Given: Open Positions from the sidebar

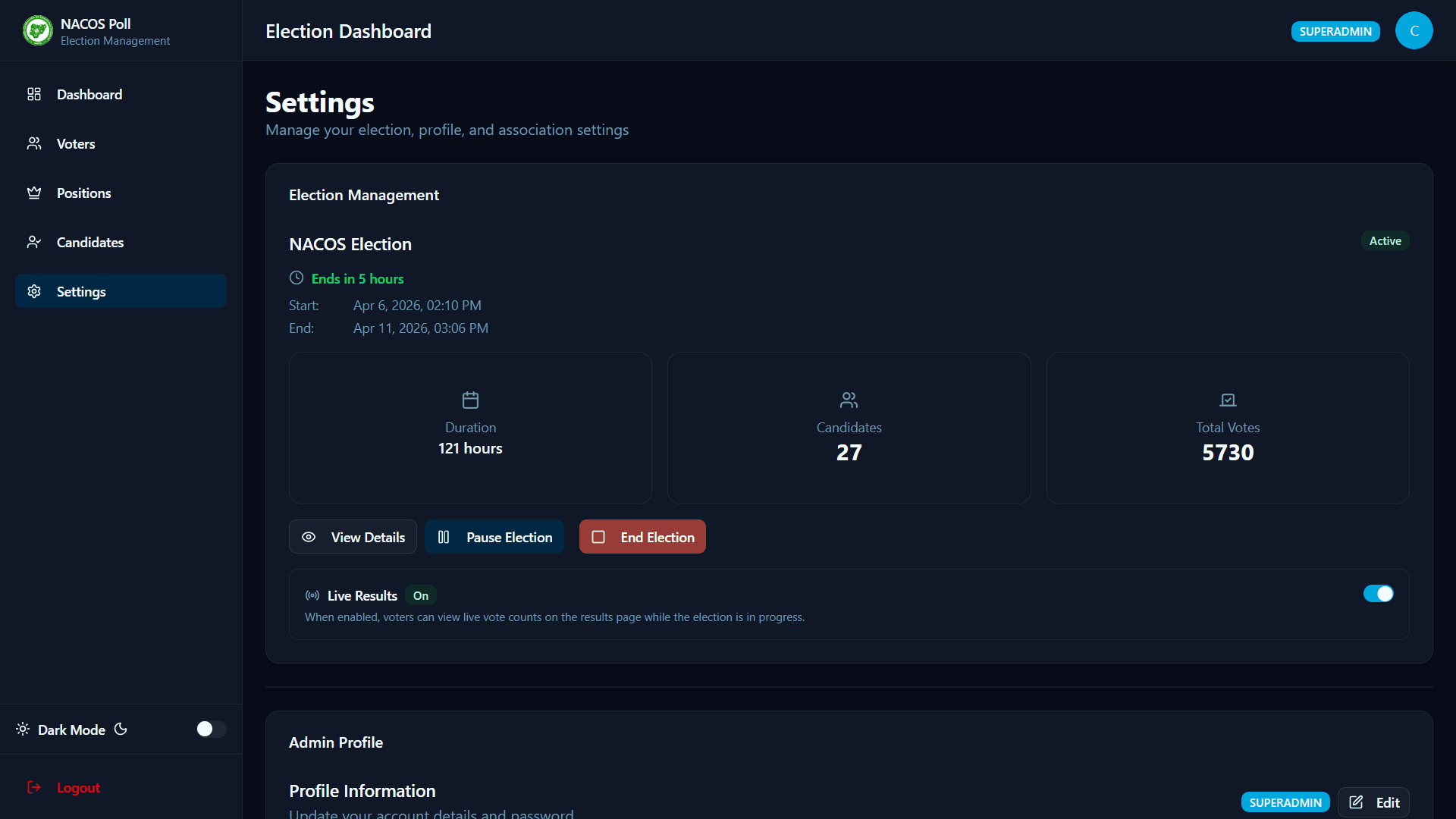Looking at the screenshot, I should pos(83,193).
